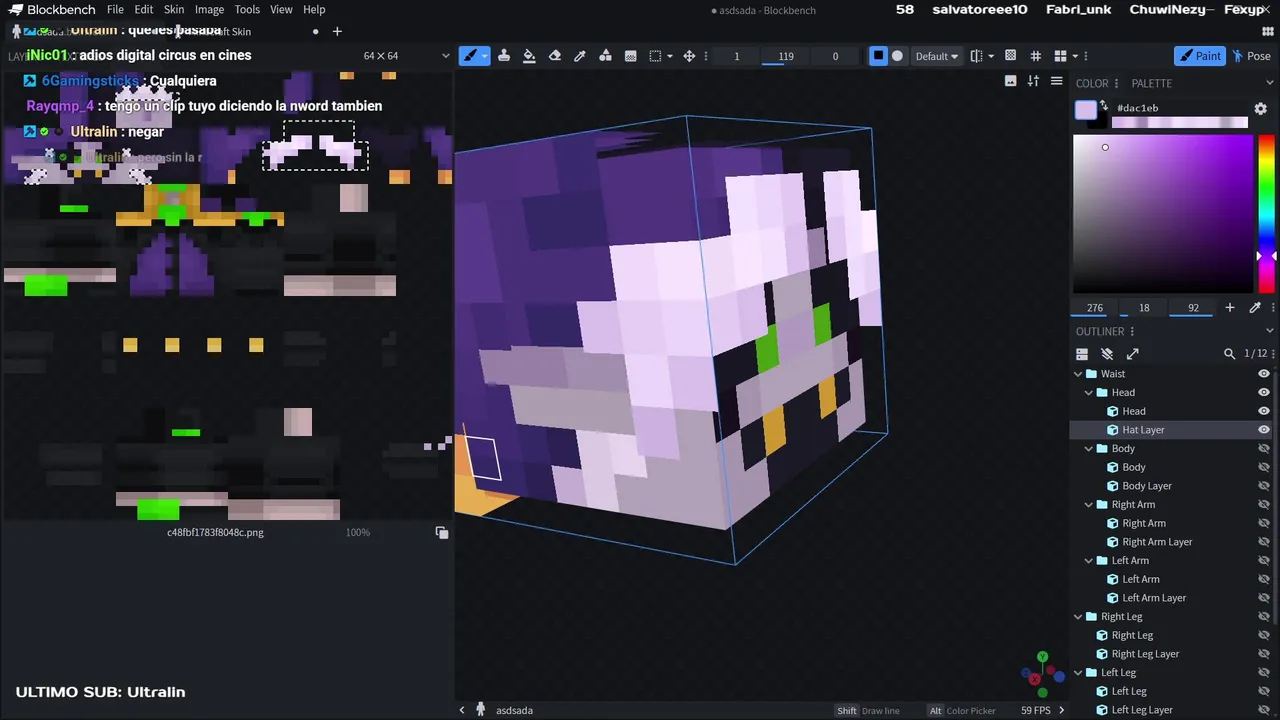
Task: Select the Eraser tool
Action: point(555,56)
